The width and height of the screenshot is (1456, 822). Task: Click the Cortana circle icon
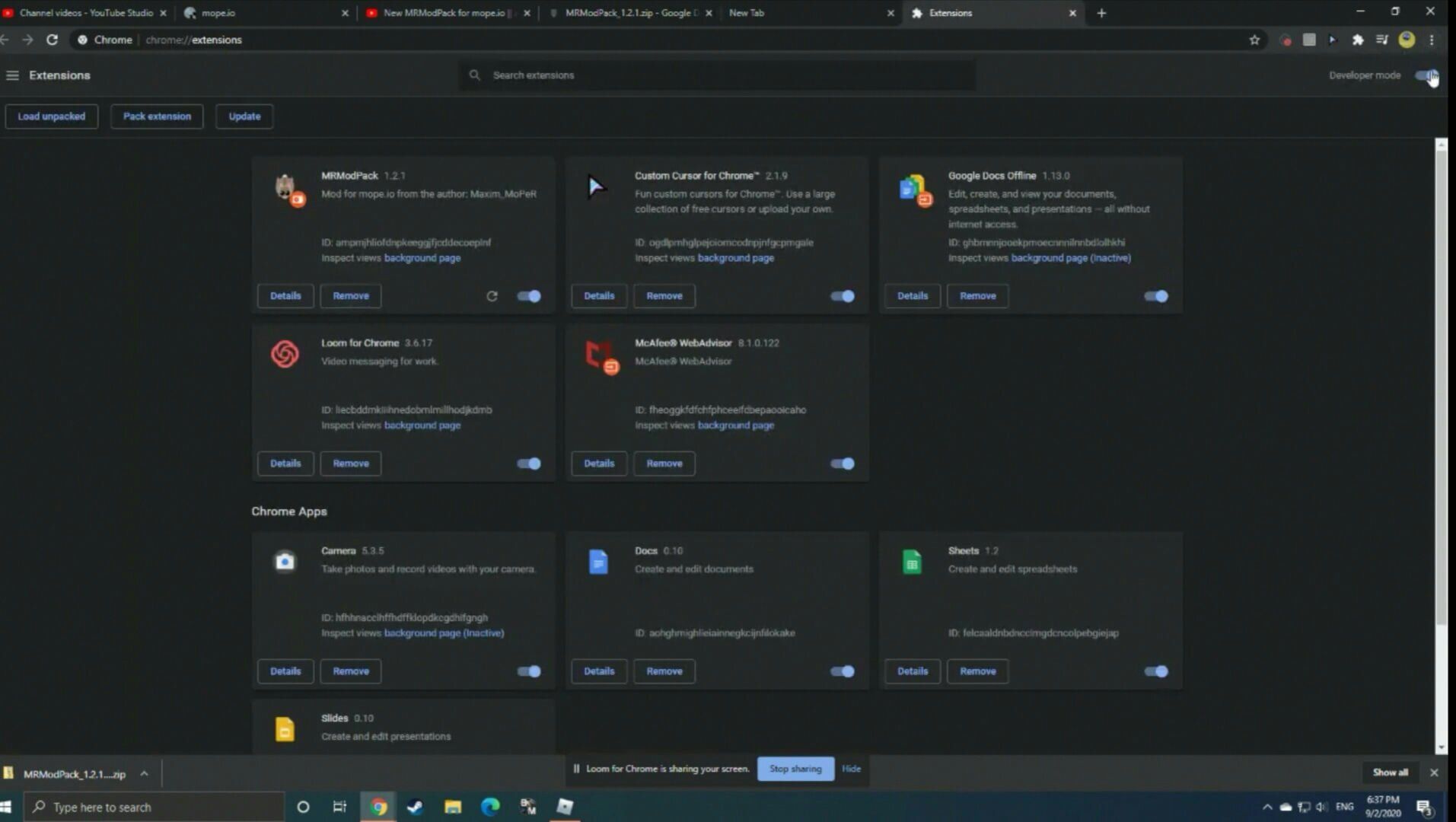click(x=303, y=807)
